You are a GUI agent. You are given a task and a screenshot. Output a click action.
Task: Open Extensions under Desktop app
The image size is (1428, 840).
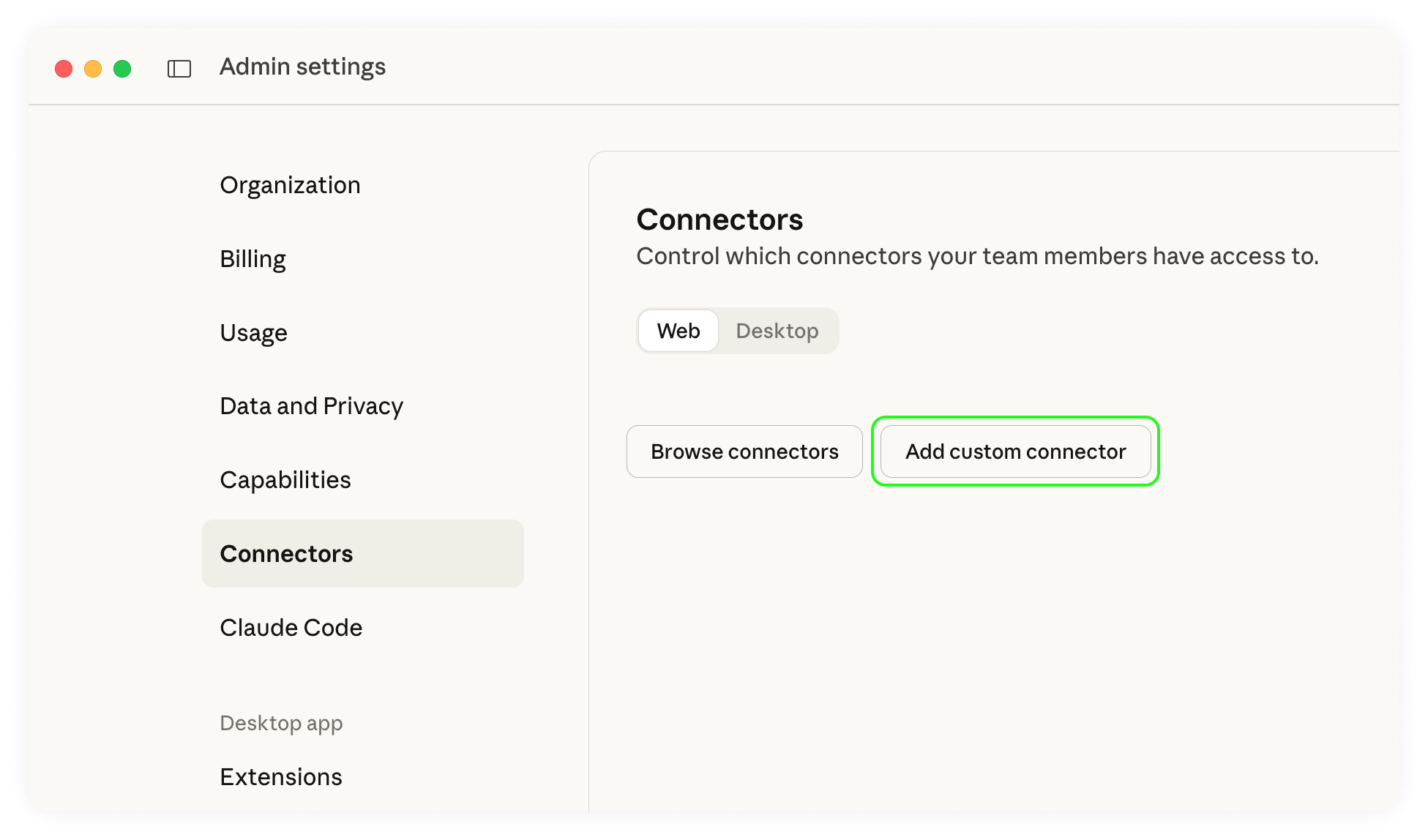pyautogui.click(x=280, y=776)
